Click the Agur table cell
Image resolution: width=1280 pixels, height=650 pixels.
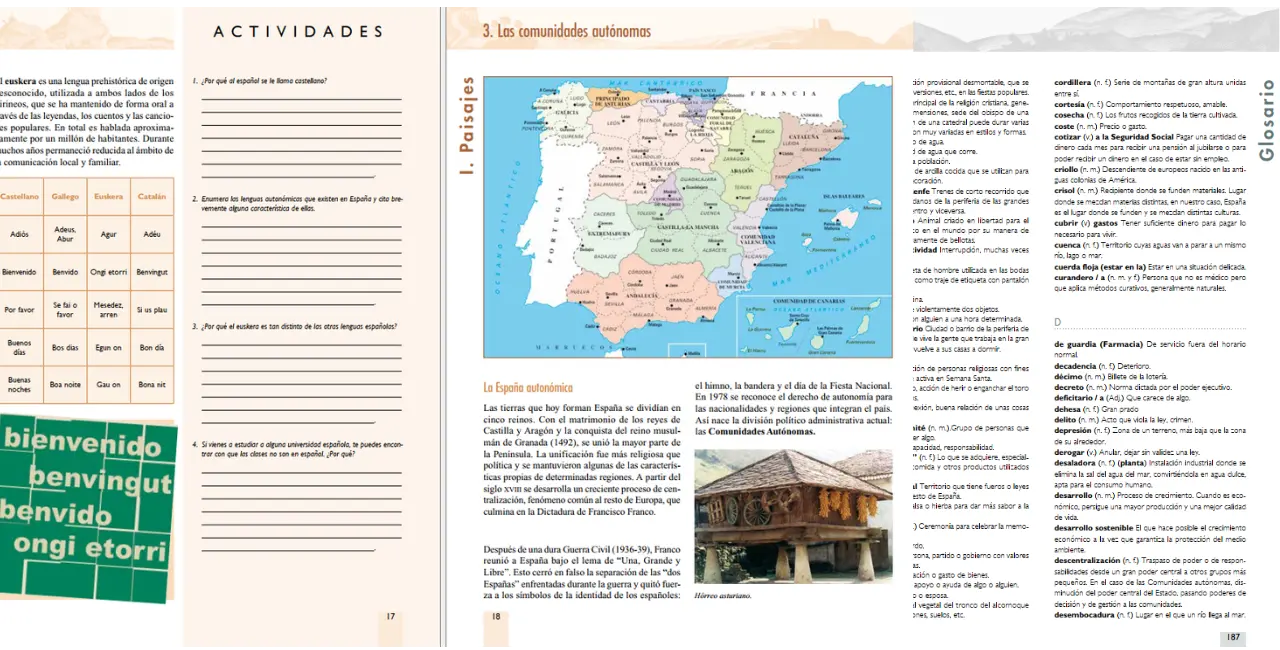point(109,234)
